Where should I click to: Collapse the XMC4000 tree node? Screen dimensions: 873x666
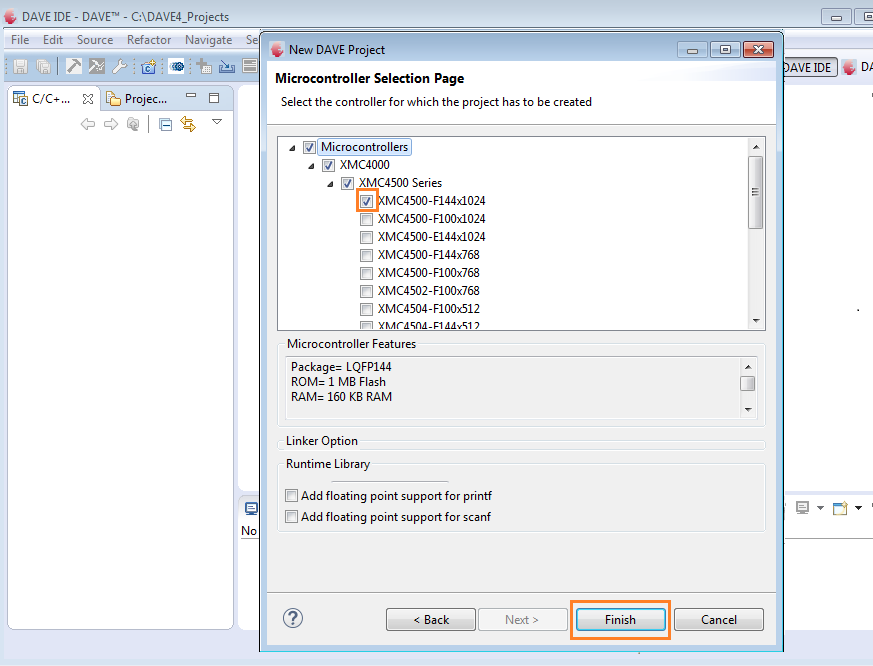pyautogui.click(x=311, y=166)
